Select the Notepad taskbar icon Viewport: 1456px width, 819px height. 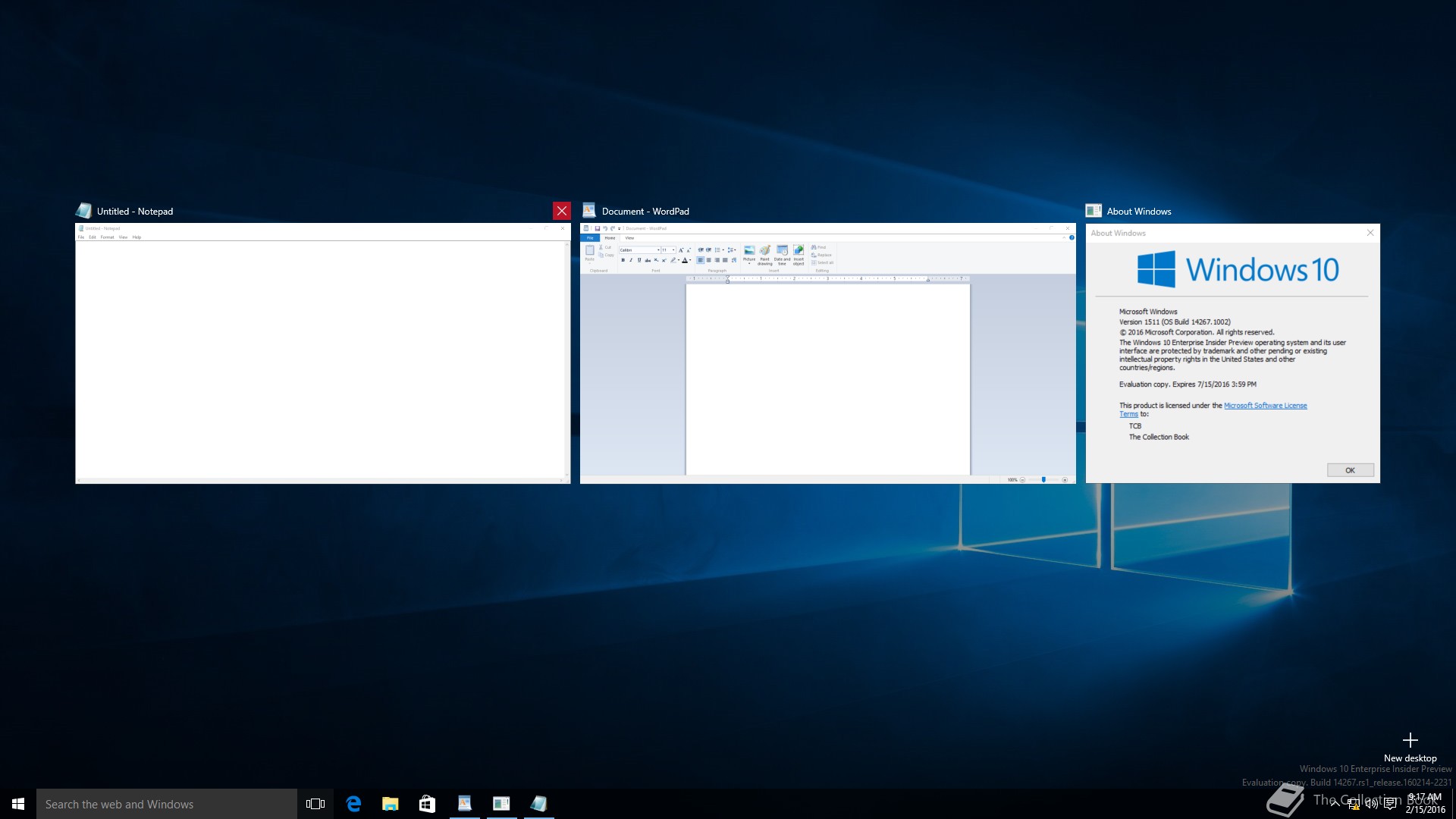(x=538, y=804)
